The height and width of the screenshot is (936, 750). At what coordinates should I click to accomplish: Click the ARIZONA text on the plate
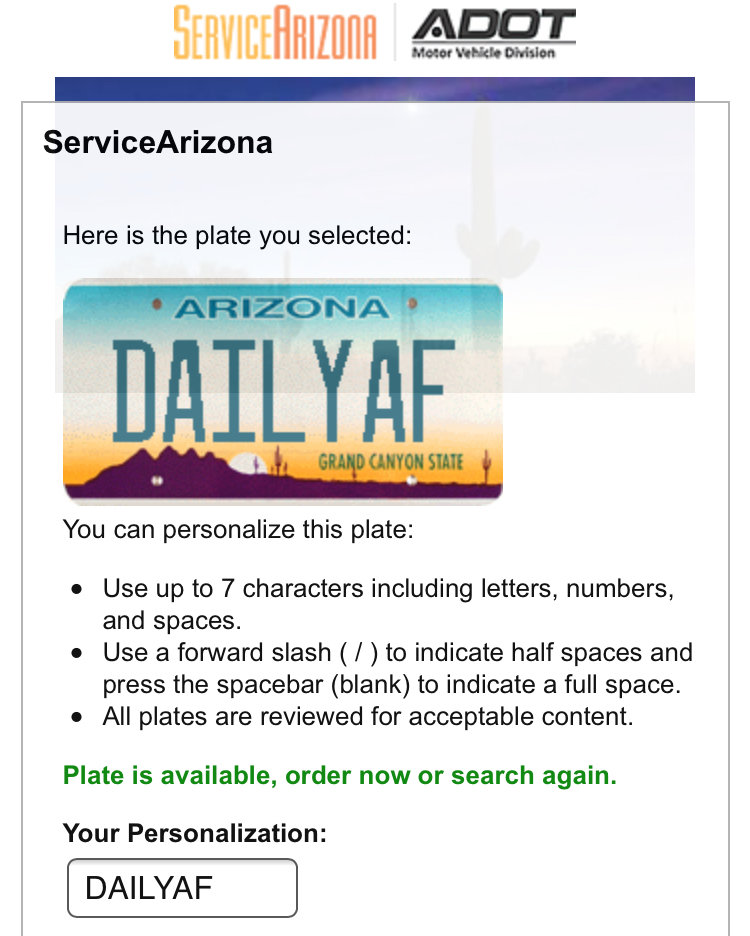(282, 309)
